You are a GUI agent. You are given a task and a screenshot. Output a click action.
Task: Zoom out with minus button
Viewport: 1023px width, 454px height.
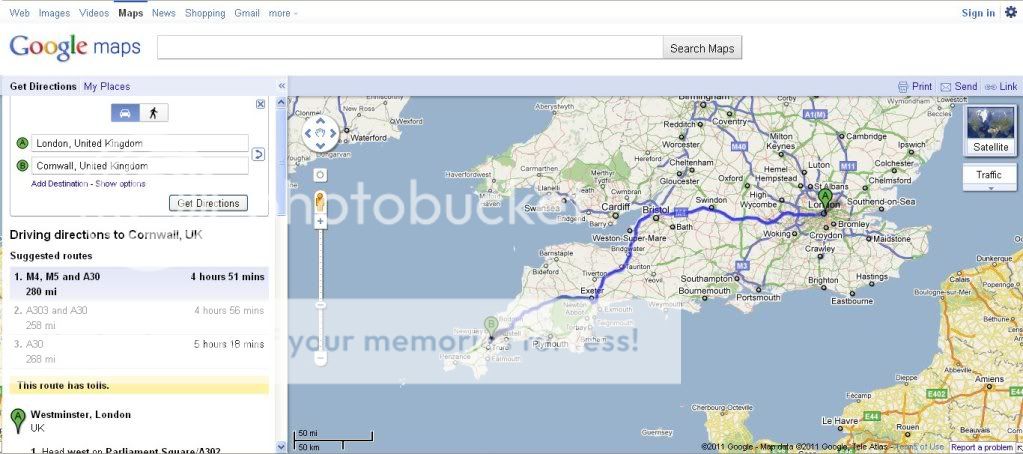[x=320, y=358]
